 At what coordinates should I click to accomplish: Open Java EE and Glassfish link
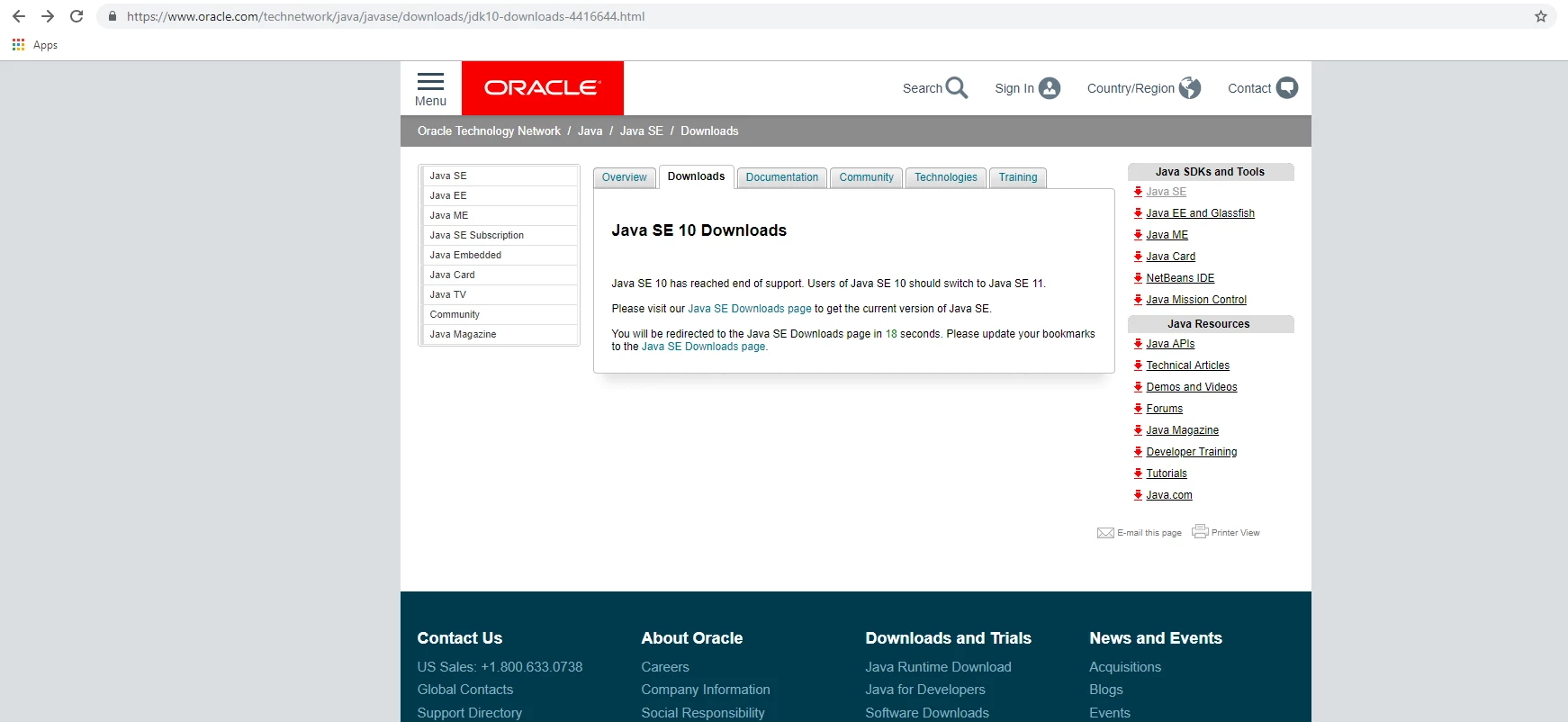[x=1200, y=213]
